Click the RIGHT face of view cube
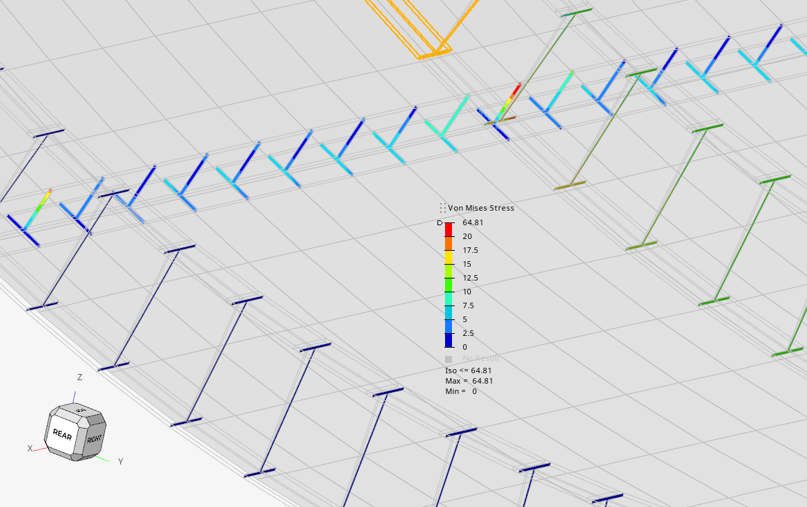 click(x=93, y=439)
